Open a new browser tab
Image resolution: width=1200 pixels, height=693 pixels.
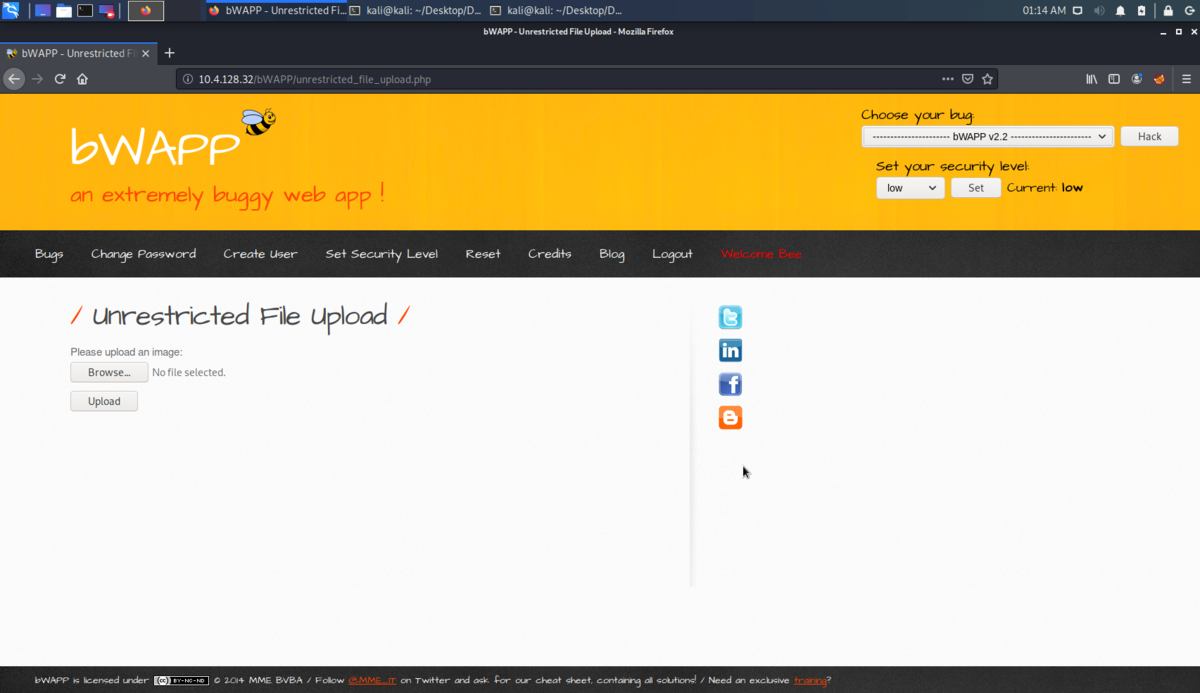170,53
